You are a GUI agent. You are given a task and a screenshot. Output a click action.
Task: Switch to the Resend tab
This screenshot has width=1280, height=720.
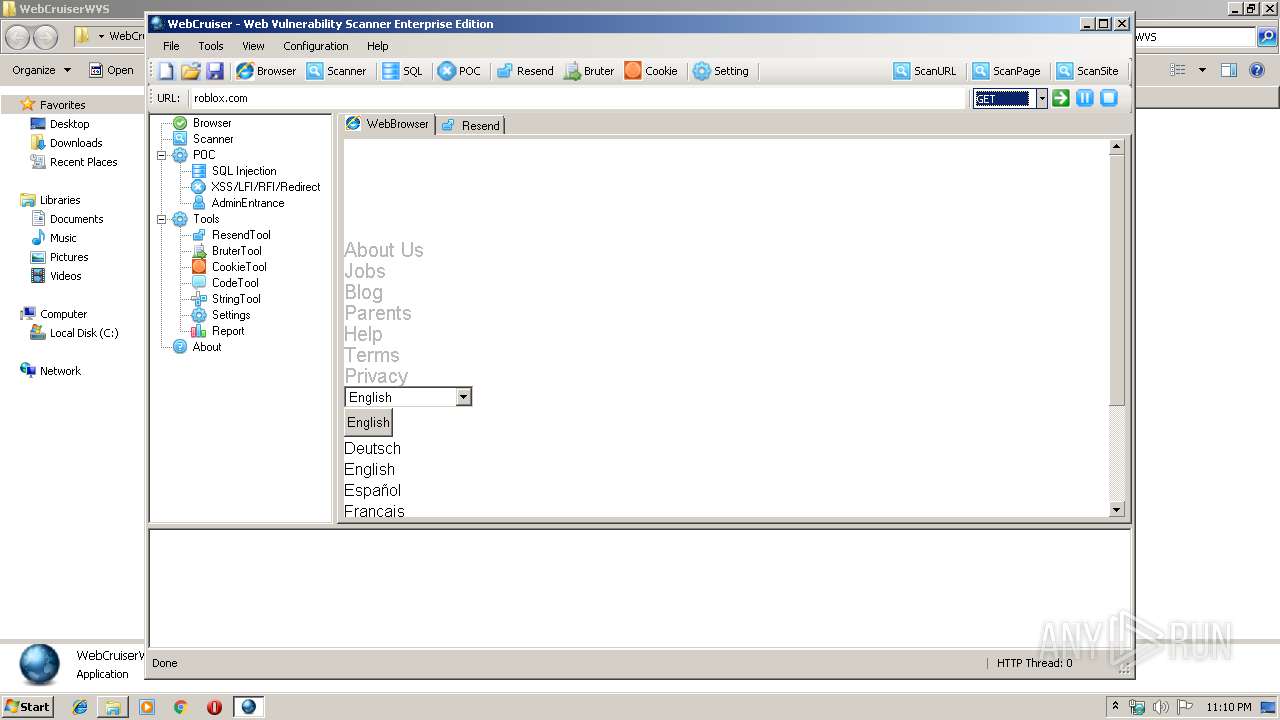pos(471,125)
